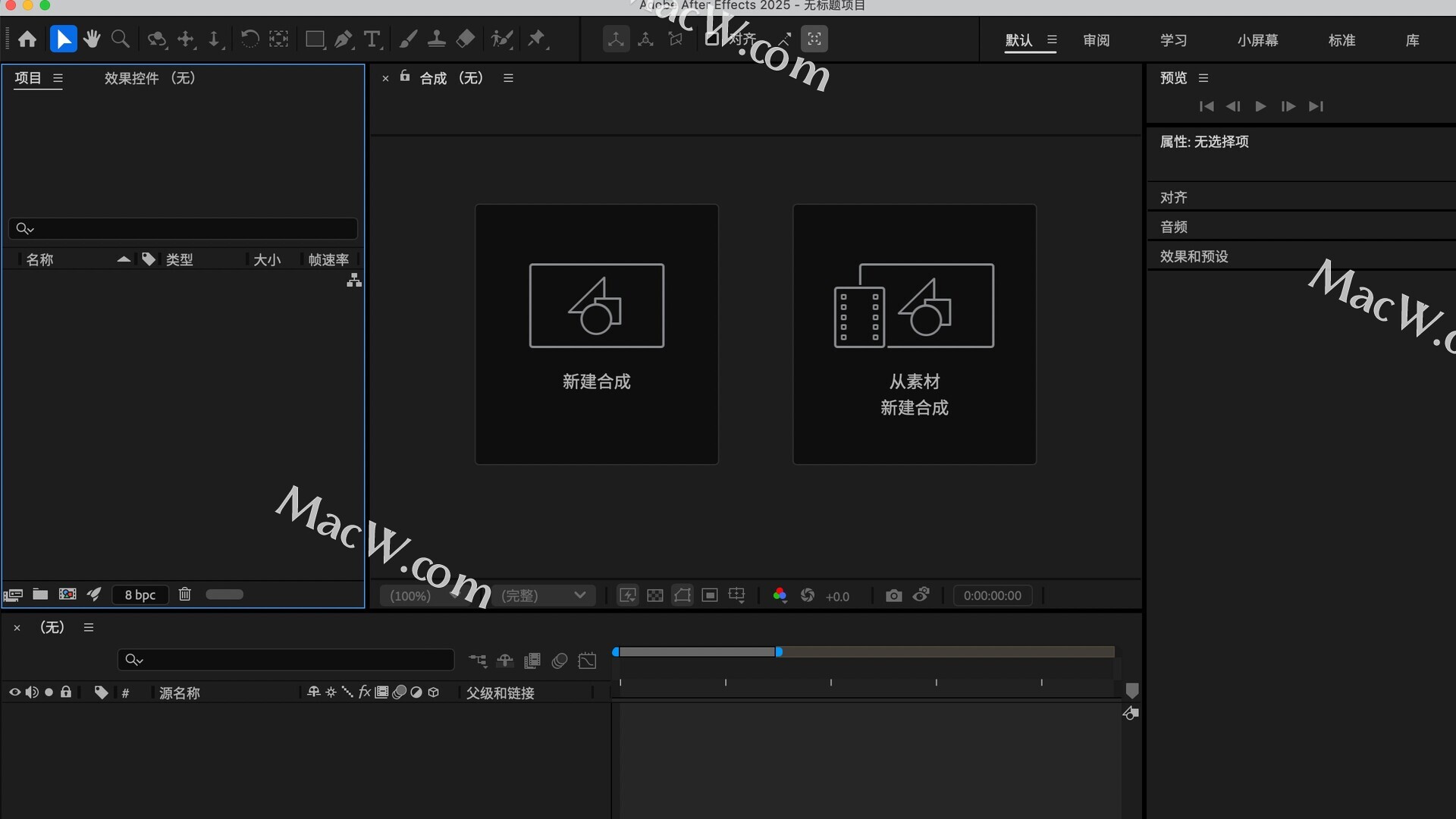The image size is (1456, 819).
Task: Click the 新建合成 card
Action: click(x=597, y=334)
